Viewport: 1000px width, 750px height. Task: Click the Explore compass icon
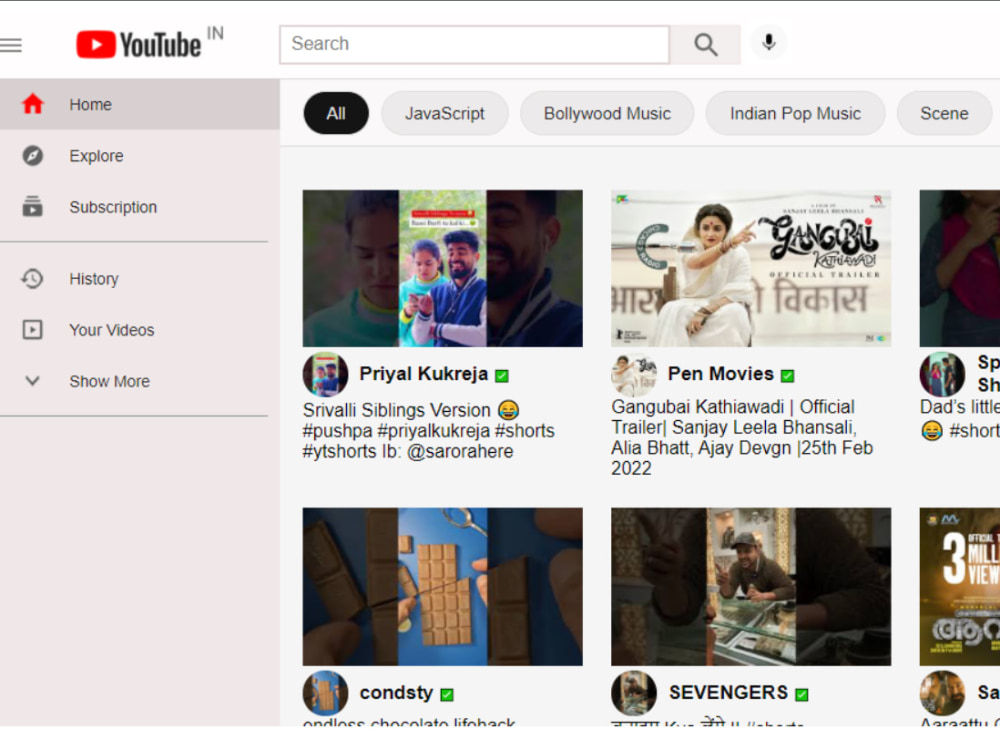(33, 156)
